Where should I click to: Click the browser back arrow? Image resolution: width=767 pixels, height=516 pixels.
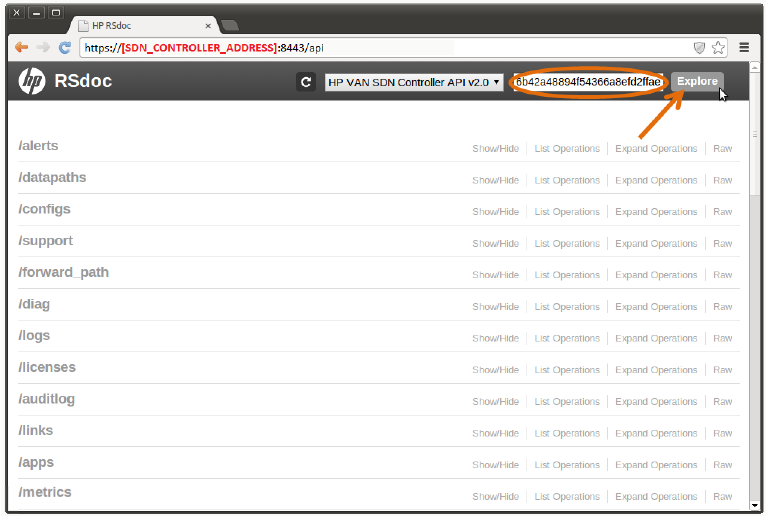point(22,47)
